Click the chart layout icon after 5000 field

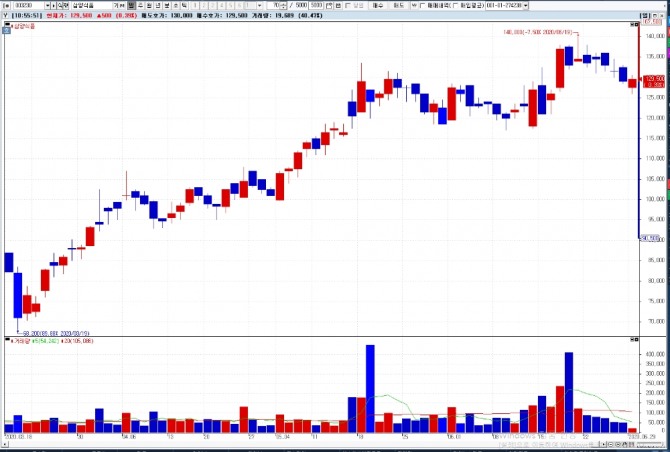click(328, 6)
